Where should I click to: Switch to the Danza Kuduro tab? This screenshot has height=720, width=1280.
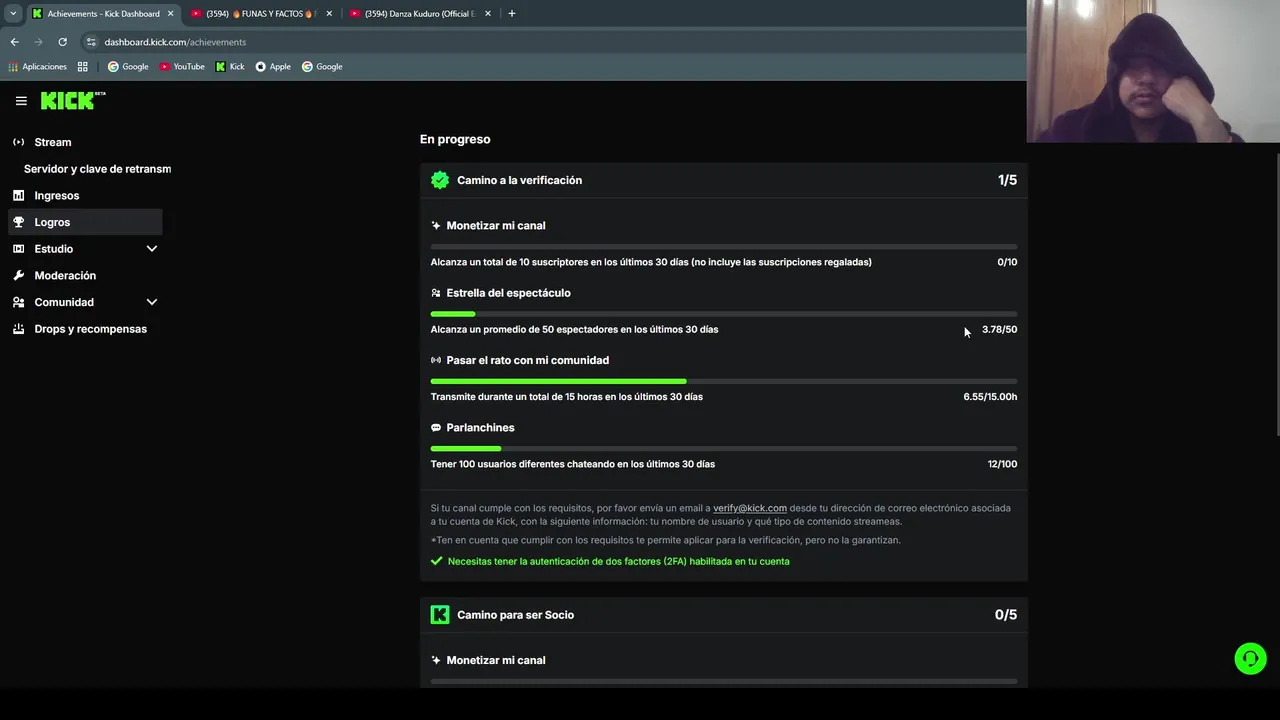point(418,14)
